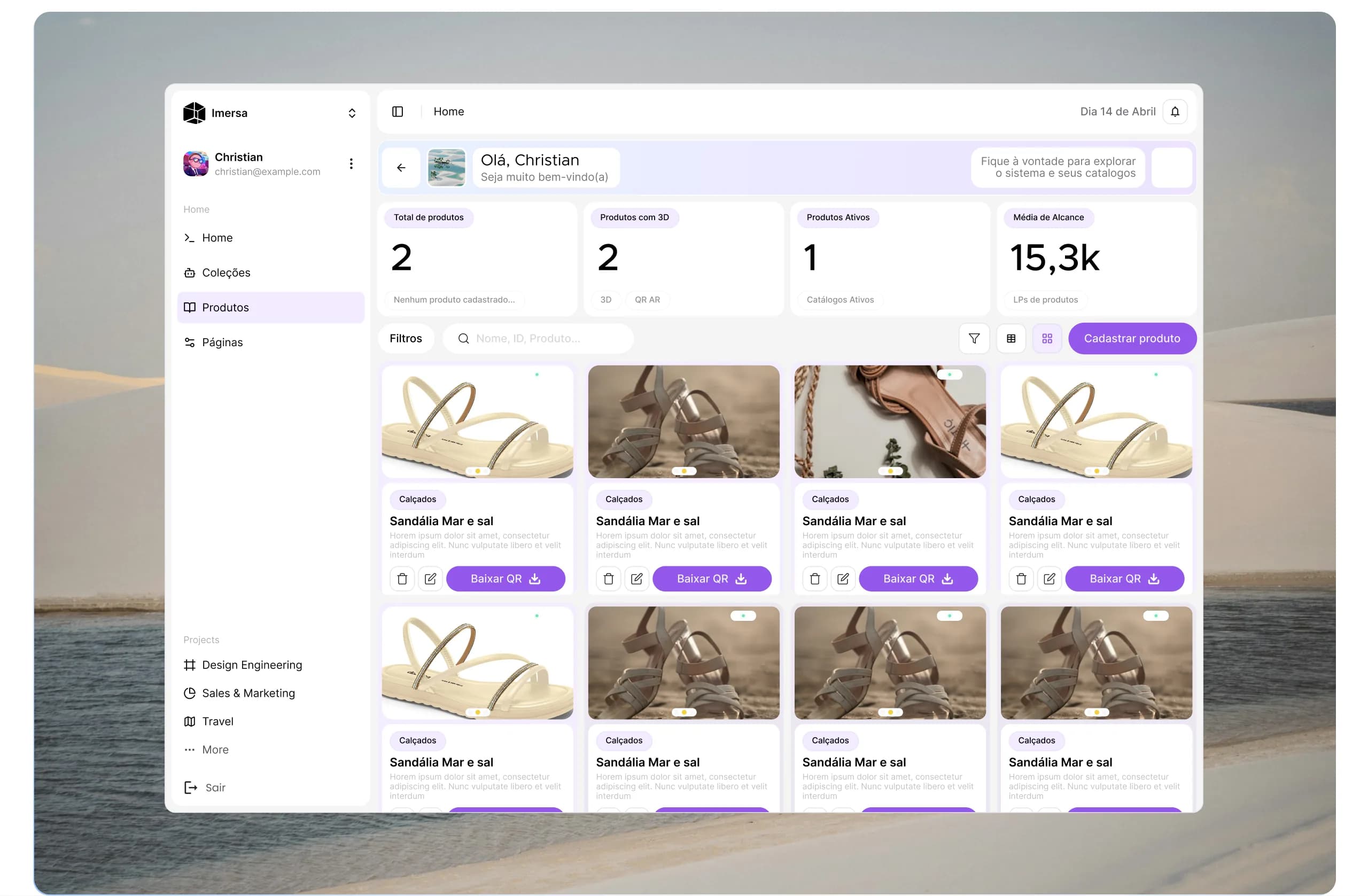Collapse the sidebar with the panel icon
Image resolution: width=1368 pixels, height=896 pixels.
click(x=397, y=112)
